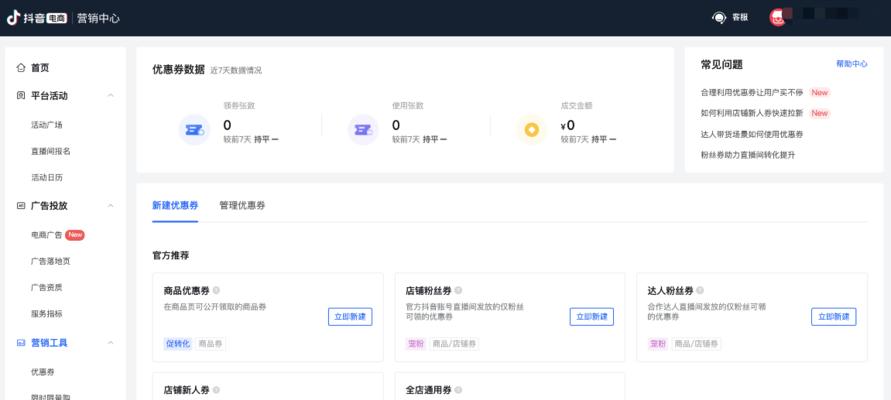This screenshot has width=891, height=400.
Task: Click 立即新建 for 商品优惠券
Action: click(x=350, y=316)
